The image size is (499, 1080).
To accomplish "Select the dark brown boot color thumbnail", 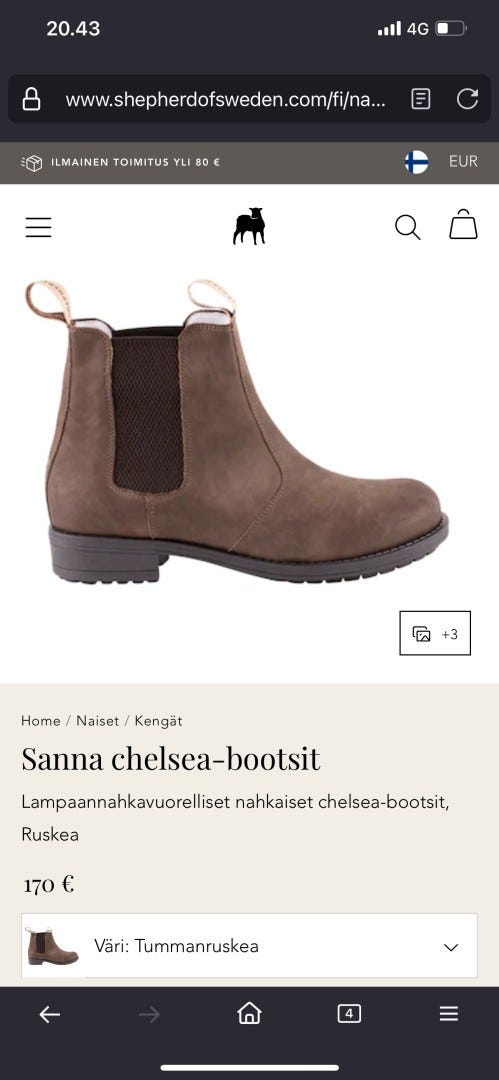I will click(52, 946).
